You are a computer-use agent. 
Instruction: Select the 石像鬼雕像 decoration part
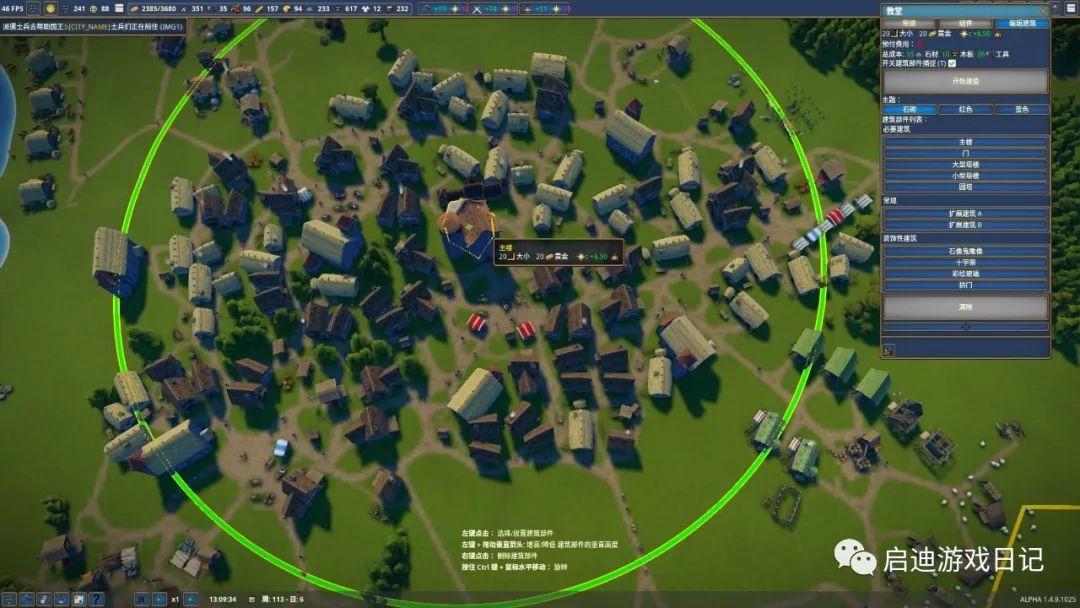pyautogui.click(x=966, y=251)
